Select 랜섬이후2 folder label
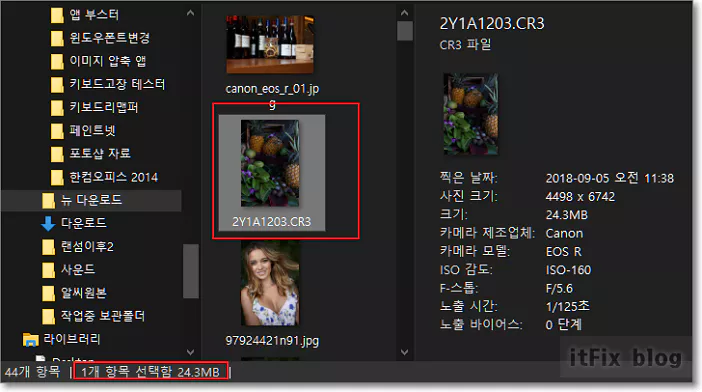Screen dimensions: 702x392 [x=87, y=247]
